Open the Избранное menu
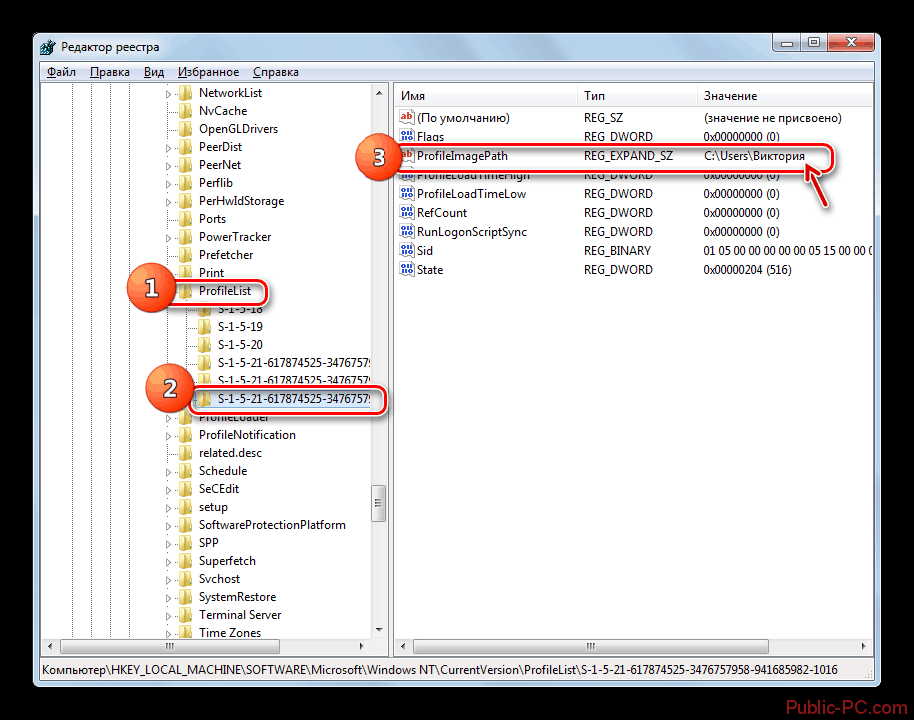Screen dimensions: 914x720 point(208,72)
